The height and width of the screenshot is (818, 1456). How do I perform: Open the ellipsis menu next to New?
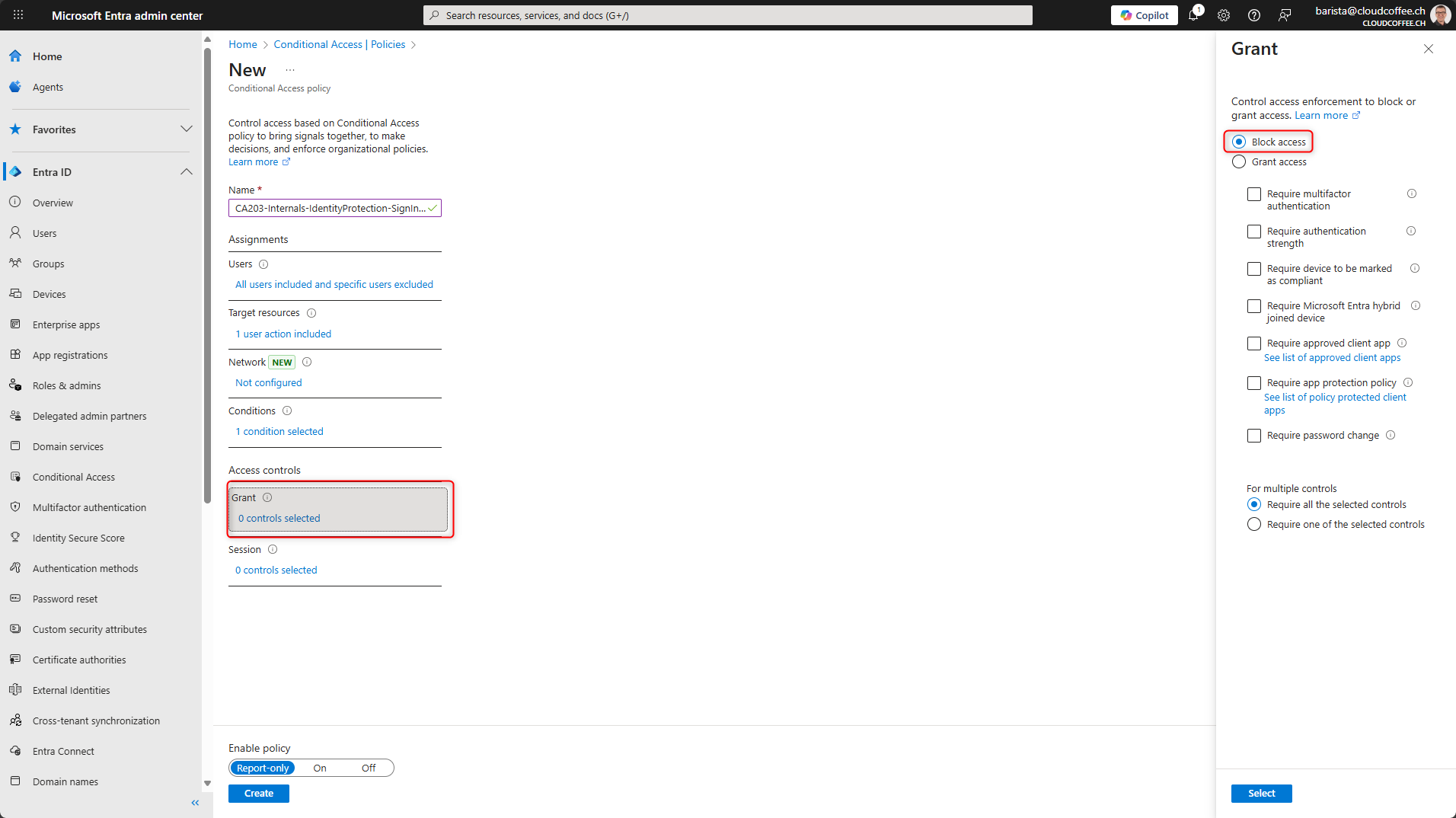[x=290, y=70]
